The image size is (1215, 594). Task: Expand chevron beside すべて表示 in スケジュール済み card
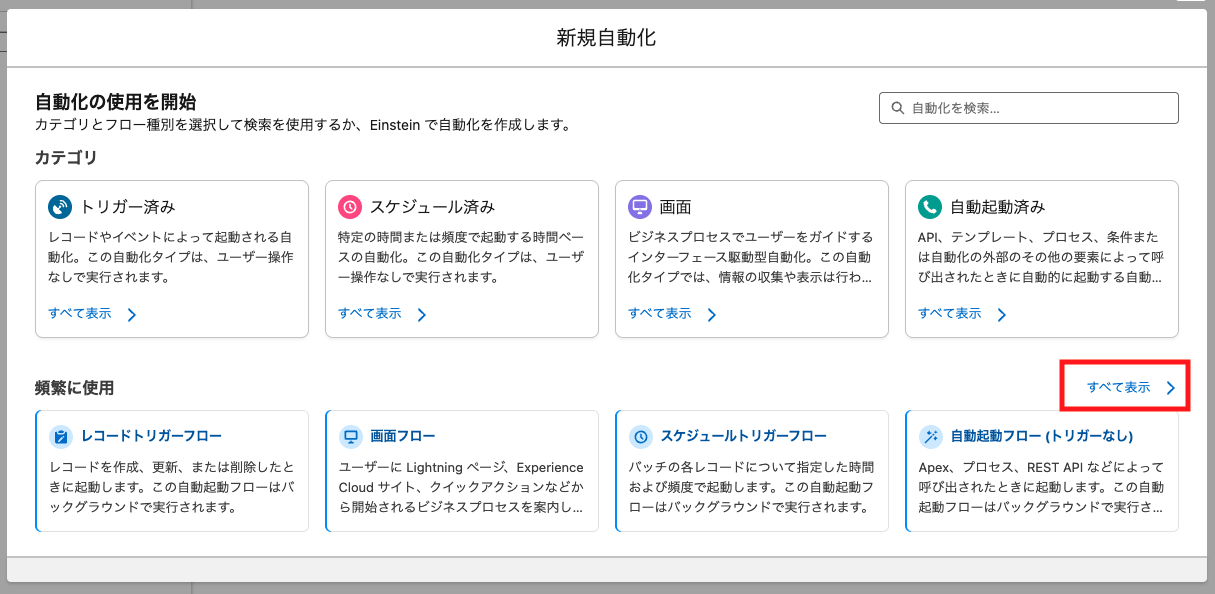[422, 315]
